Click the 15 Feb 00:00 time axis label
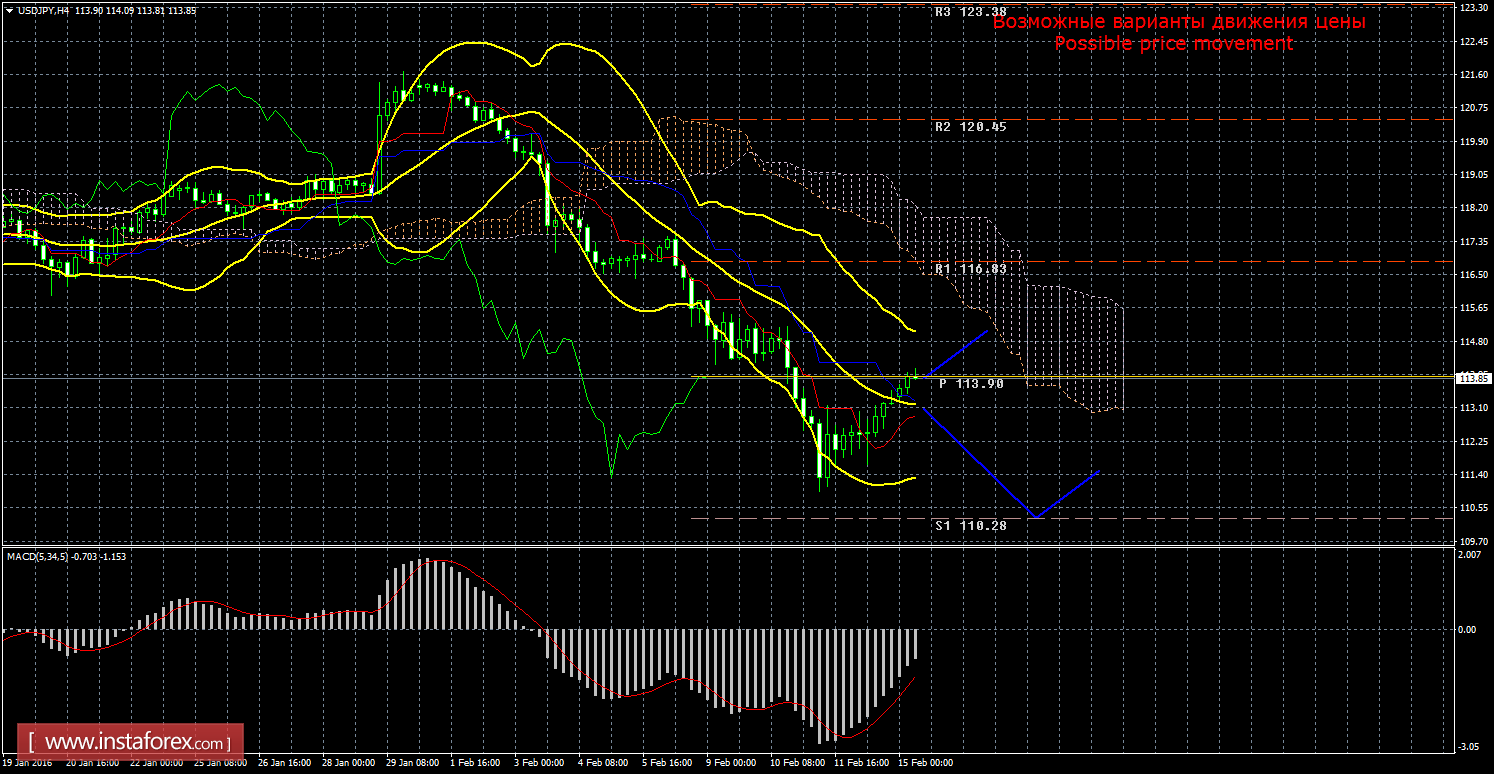The image size is (1494, 774). pyautogui.click(x=924, y=763)
